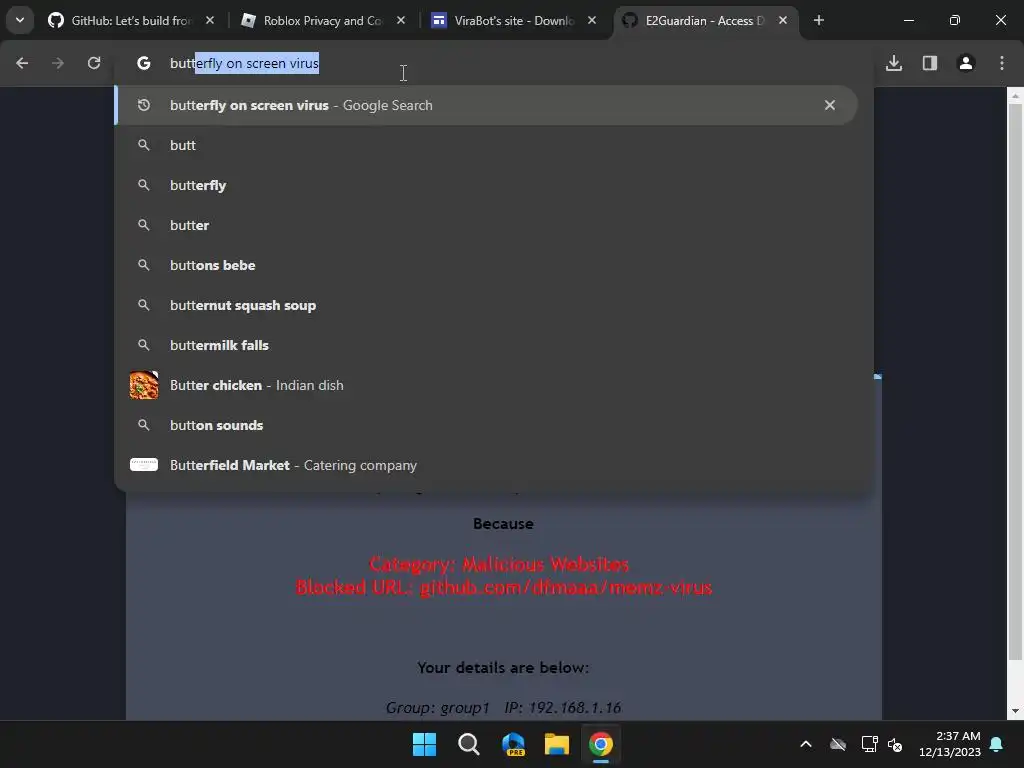Click the OneDrive cloud tray icon
This screenshot has height=768, width=1024.
coord(838,744)
